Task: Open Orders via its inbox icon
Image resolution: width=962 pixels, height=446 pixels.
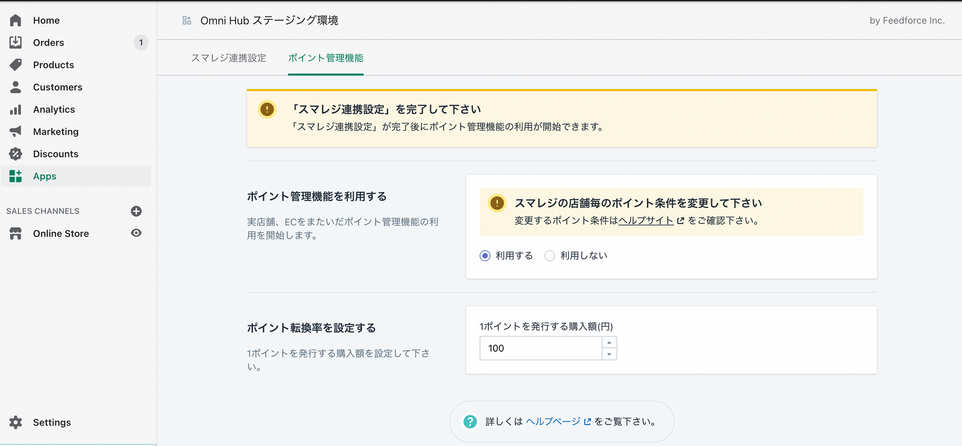Action: tap(15, 42)
